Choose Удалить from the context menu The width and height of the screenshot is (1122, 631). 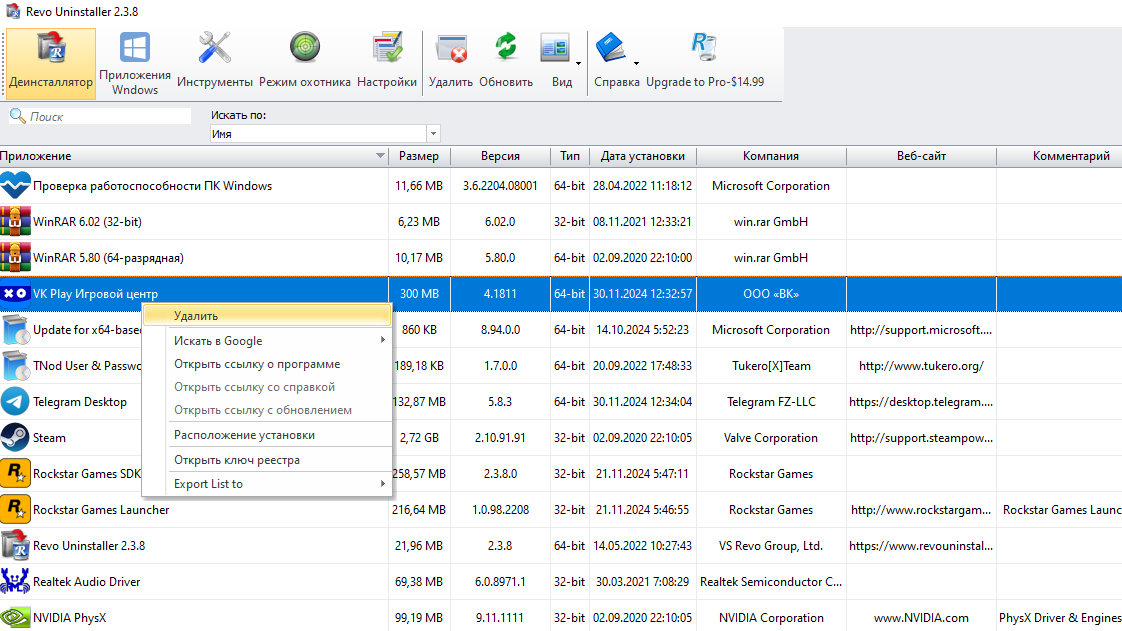(x=267, y=316)
